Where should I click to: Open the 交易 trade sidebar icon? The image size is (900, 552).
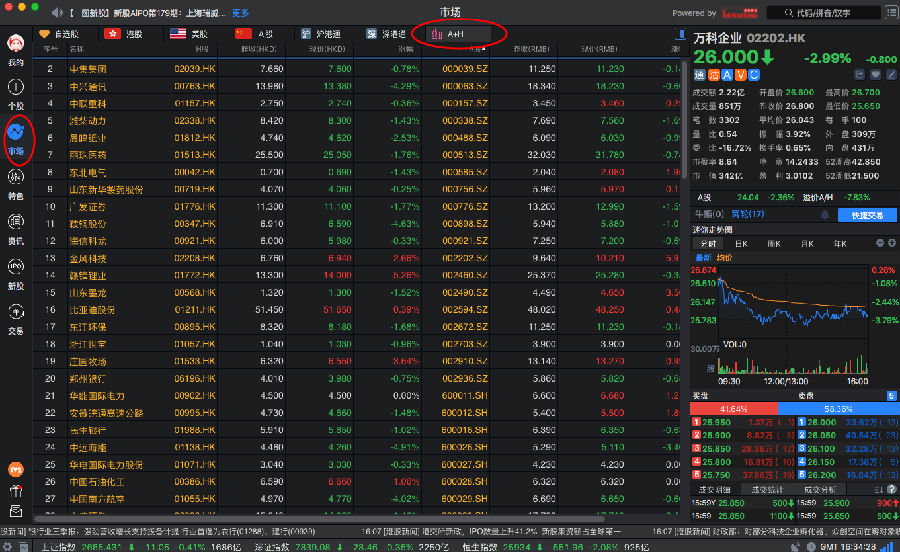pos(15,312)
